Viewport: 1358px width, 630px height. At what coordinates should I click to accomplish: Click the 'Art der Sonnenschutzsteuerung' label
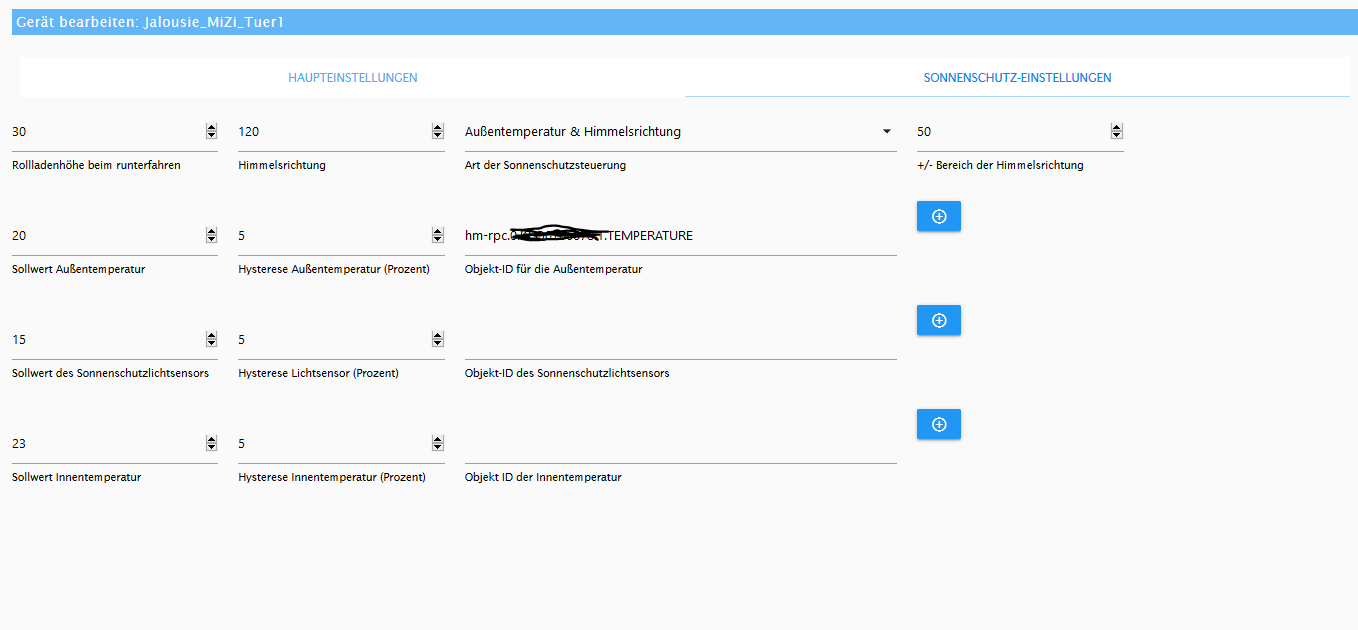pos(545,165)
